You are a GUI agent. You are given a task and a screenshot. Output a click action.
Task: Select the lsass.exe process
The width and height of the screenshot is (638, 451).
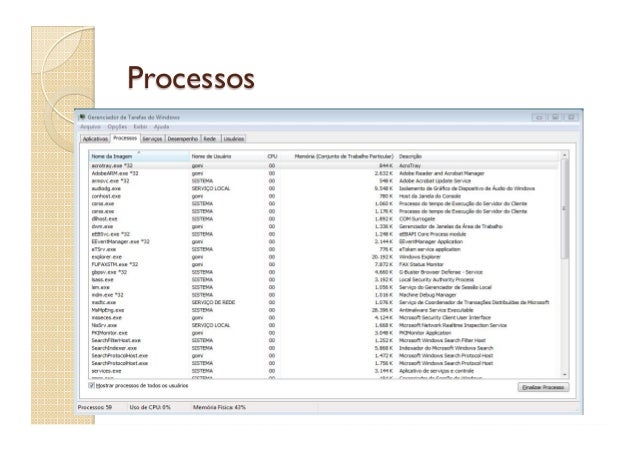(324, 280)
